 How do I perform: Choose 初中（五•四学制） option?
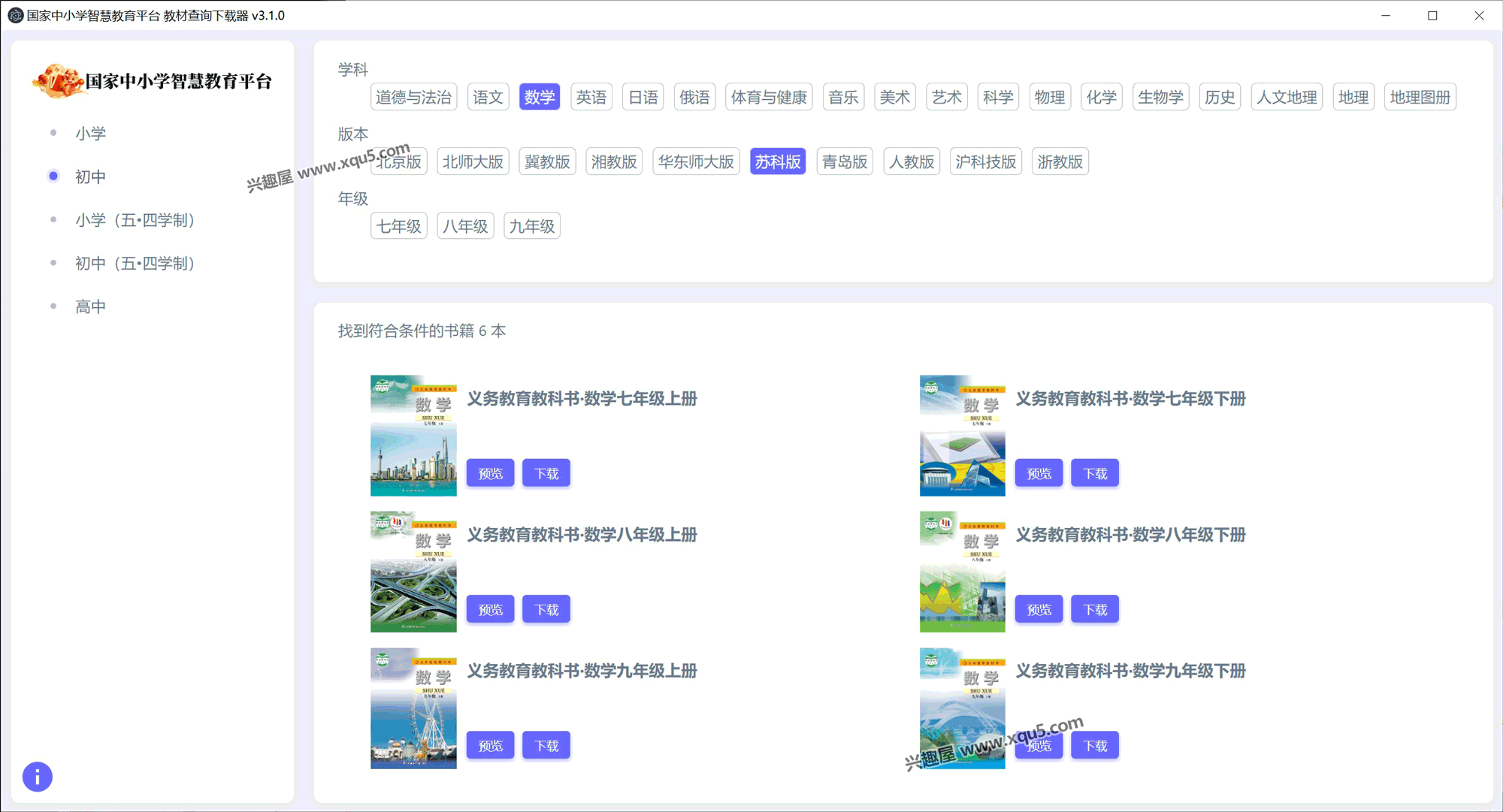pos(135,263)
